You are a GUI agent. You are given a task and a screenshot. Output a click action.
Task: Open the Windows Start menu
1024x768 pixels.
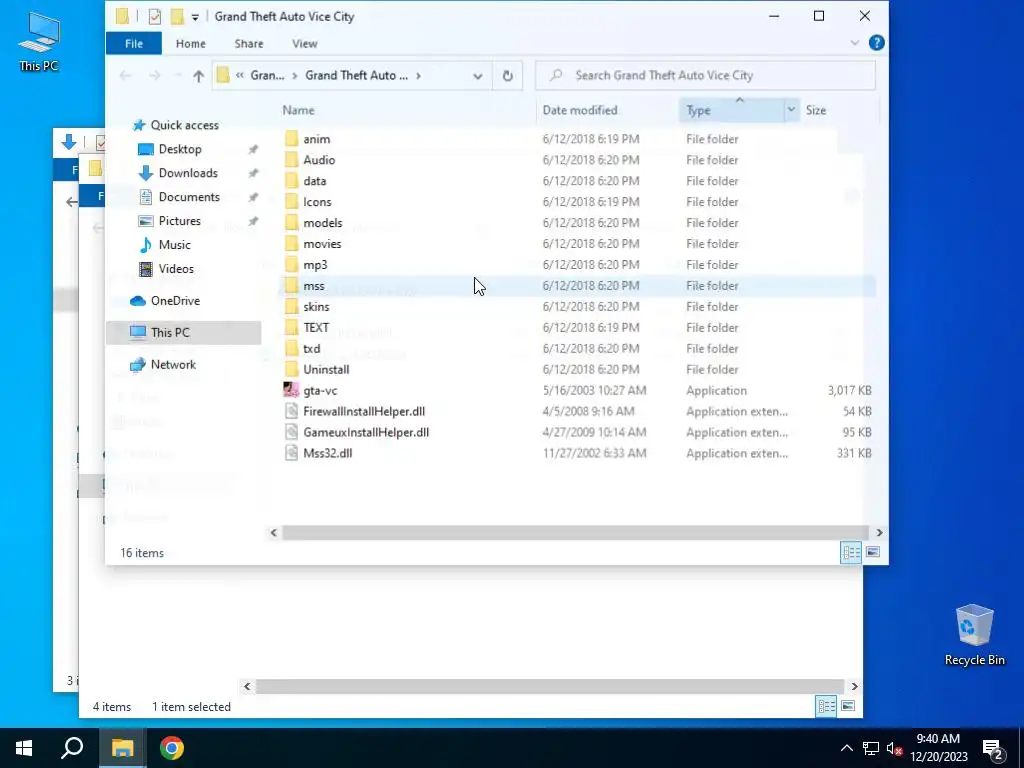[x=24, y=748]
